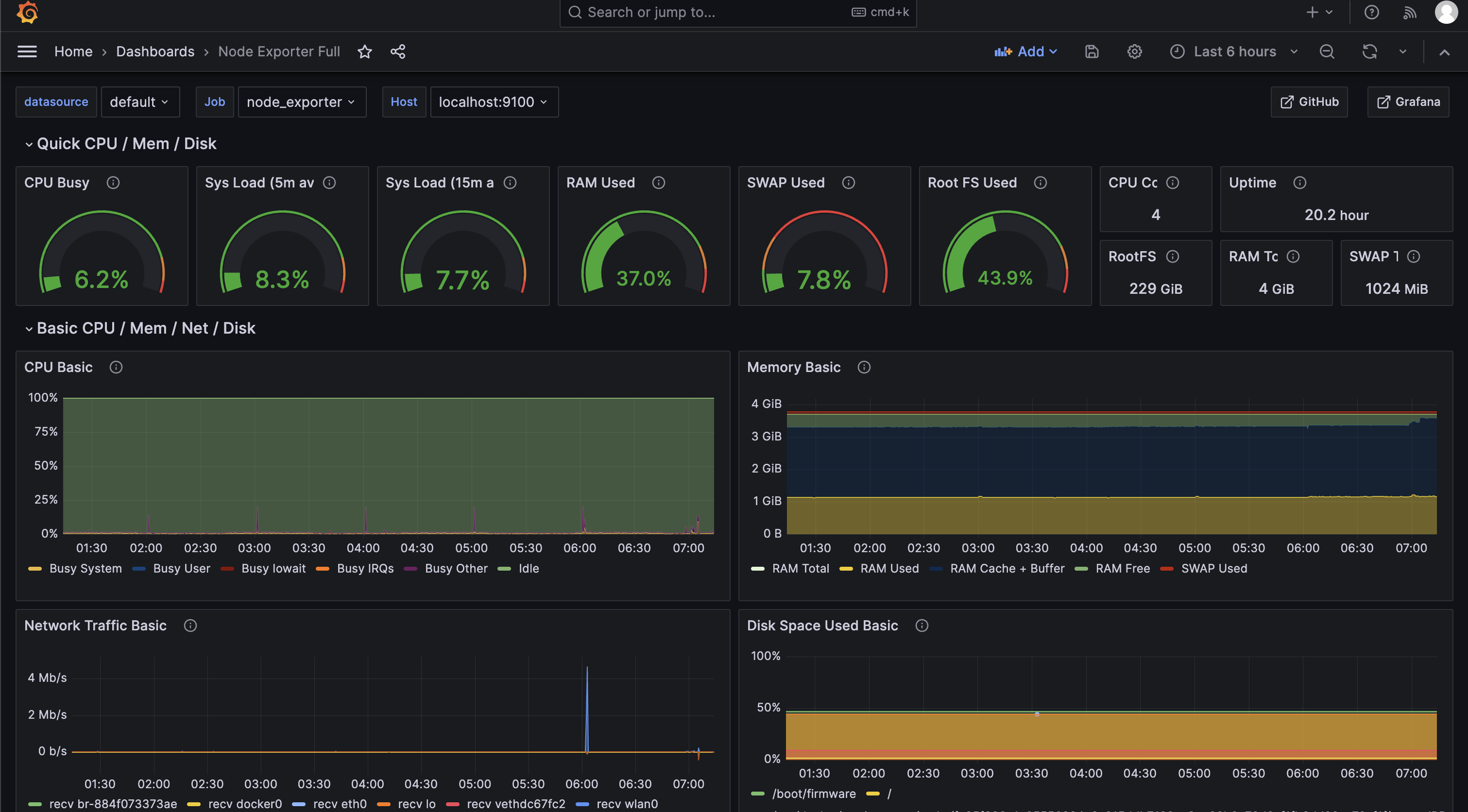Open the Job node_exporter dropdown
The width and height of the screenshot is (1468, 812).
pos(302,102)
